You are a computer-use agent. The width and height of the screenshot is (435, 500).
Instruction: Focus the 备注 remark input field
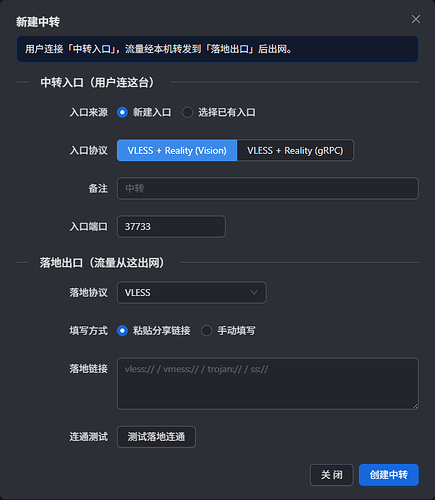268,188
